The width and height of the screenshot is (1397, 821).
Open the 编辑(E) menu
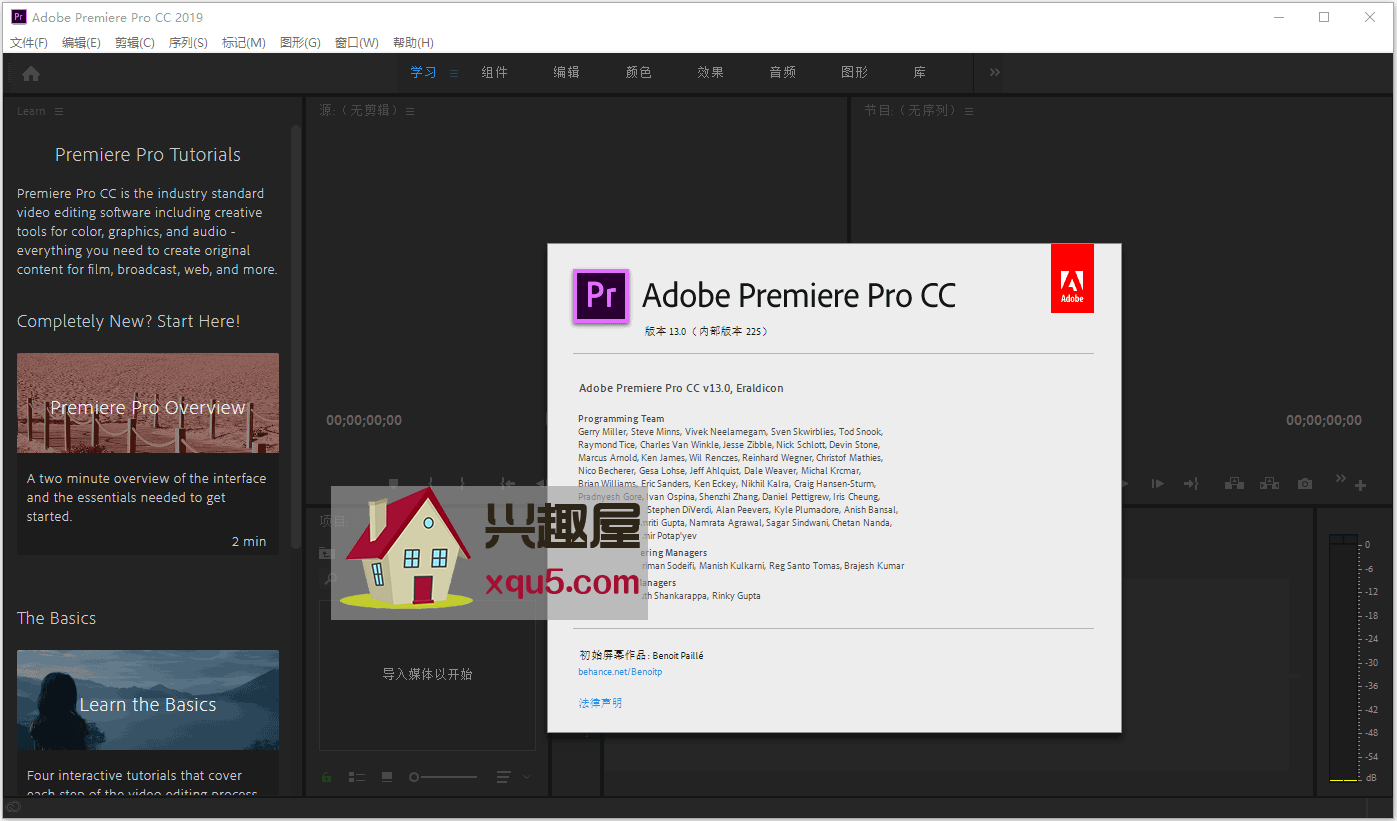[81, 42]
